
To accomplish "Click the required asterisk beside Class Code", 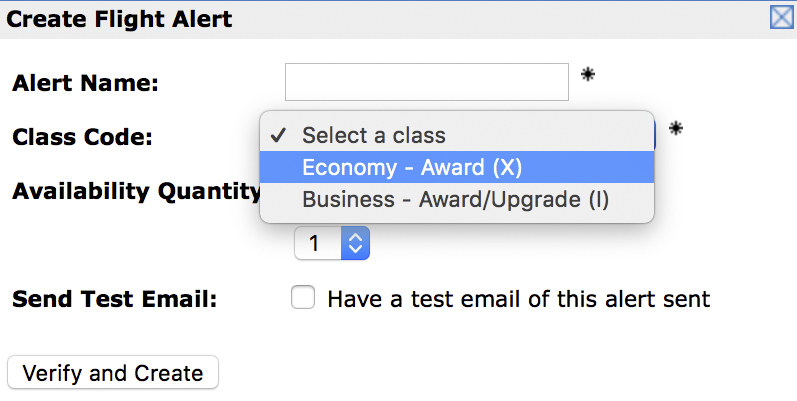I will (x=676, y=129).
